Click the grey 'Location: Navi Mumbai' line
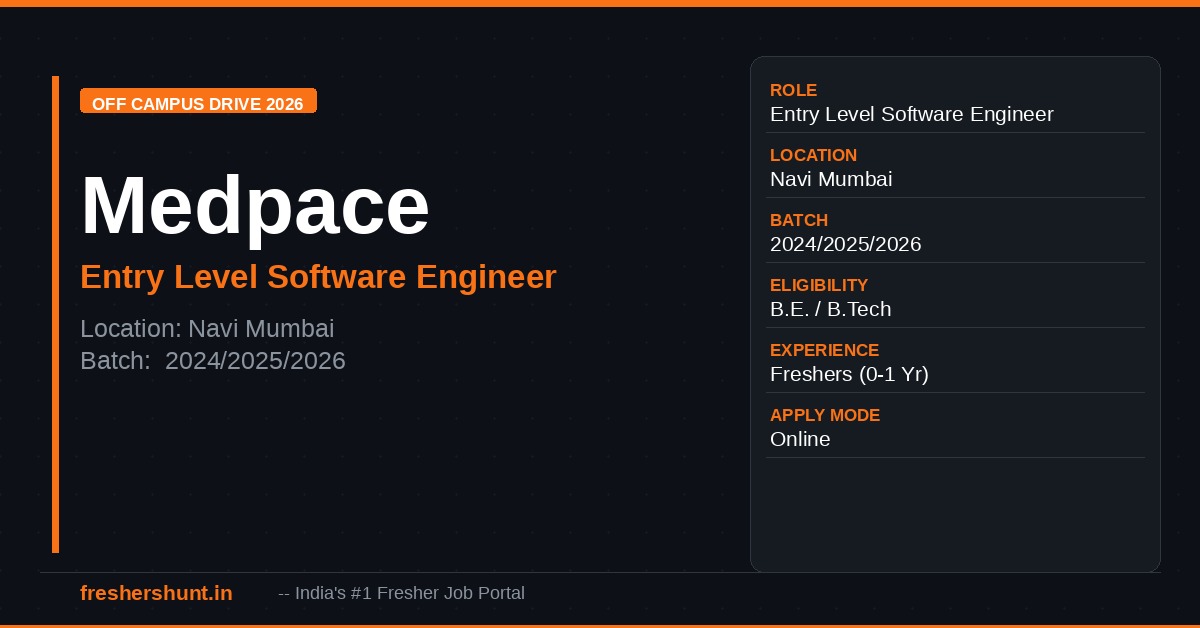Viewport: 1200px width, 628px height. point(207,328)
